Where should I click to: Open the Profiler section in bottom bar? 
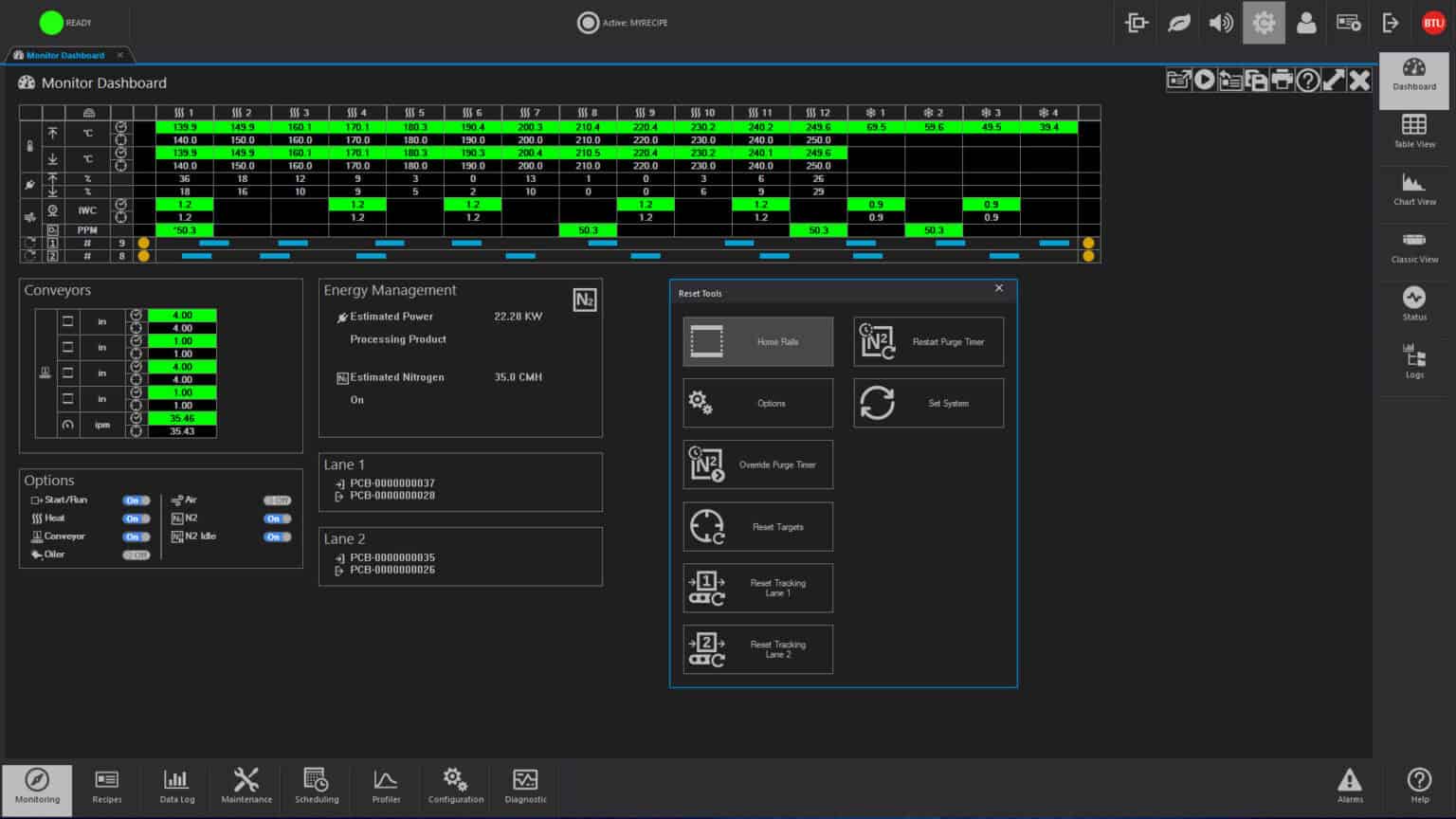click(386, 785)
